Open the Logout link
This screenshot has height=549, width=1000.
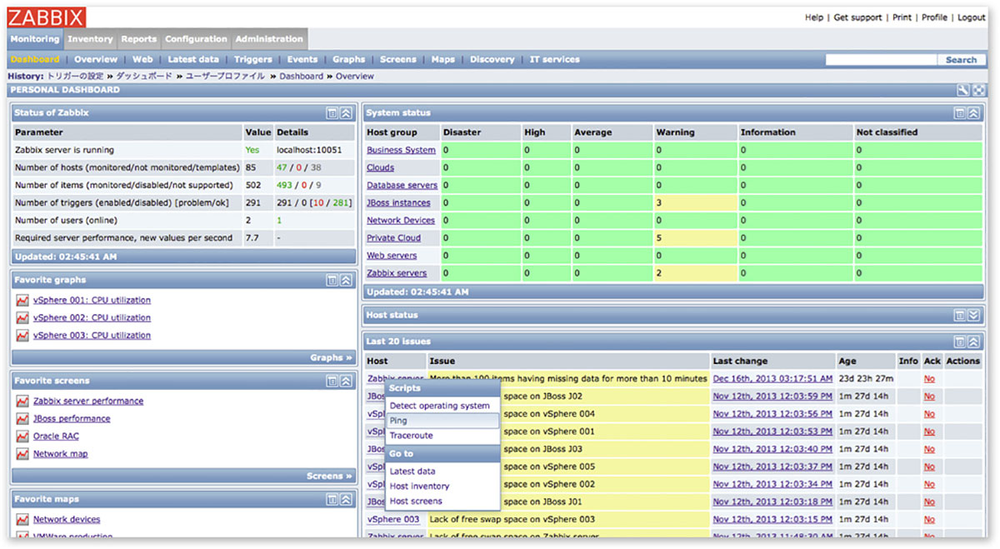click(x=971, y=17)
